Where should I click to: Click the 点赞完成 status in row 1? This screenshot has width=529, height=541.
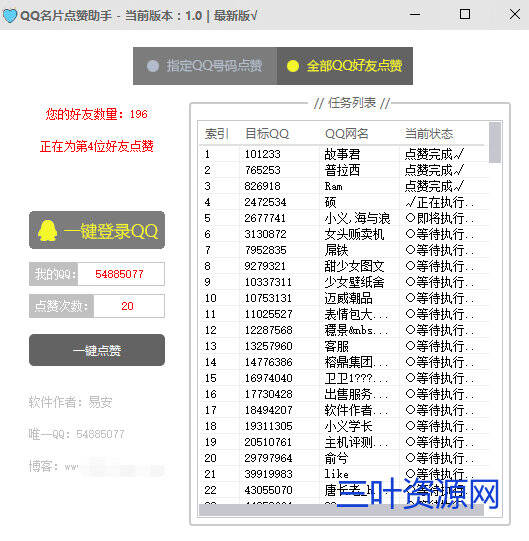[x=434, y=154]
